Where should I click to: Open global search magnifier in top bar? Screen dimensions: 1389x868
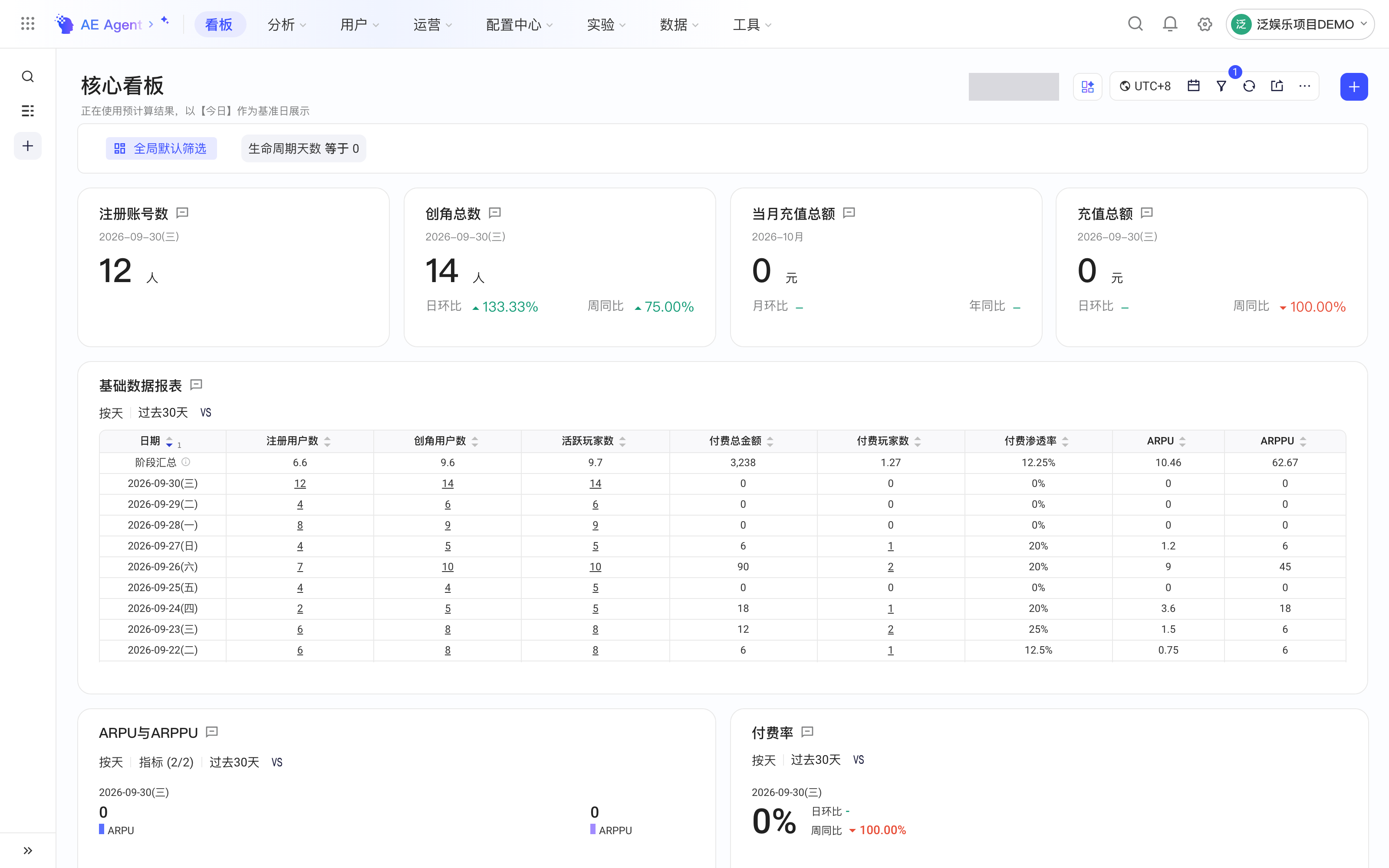[x=1135, y=24]
